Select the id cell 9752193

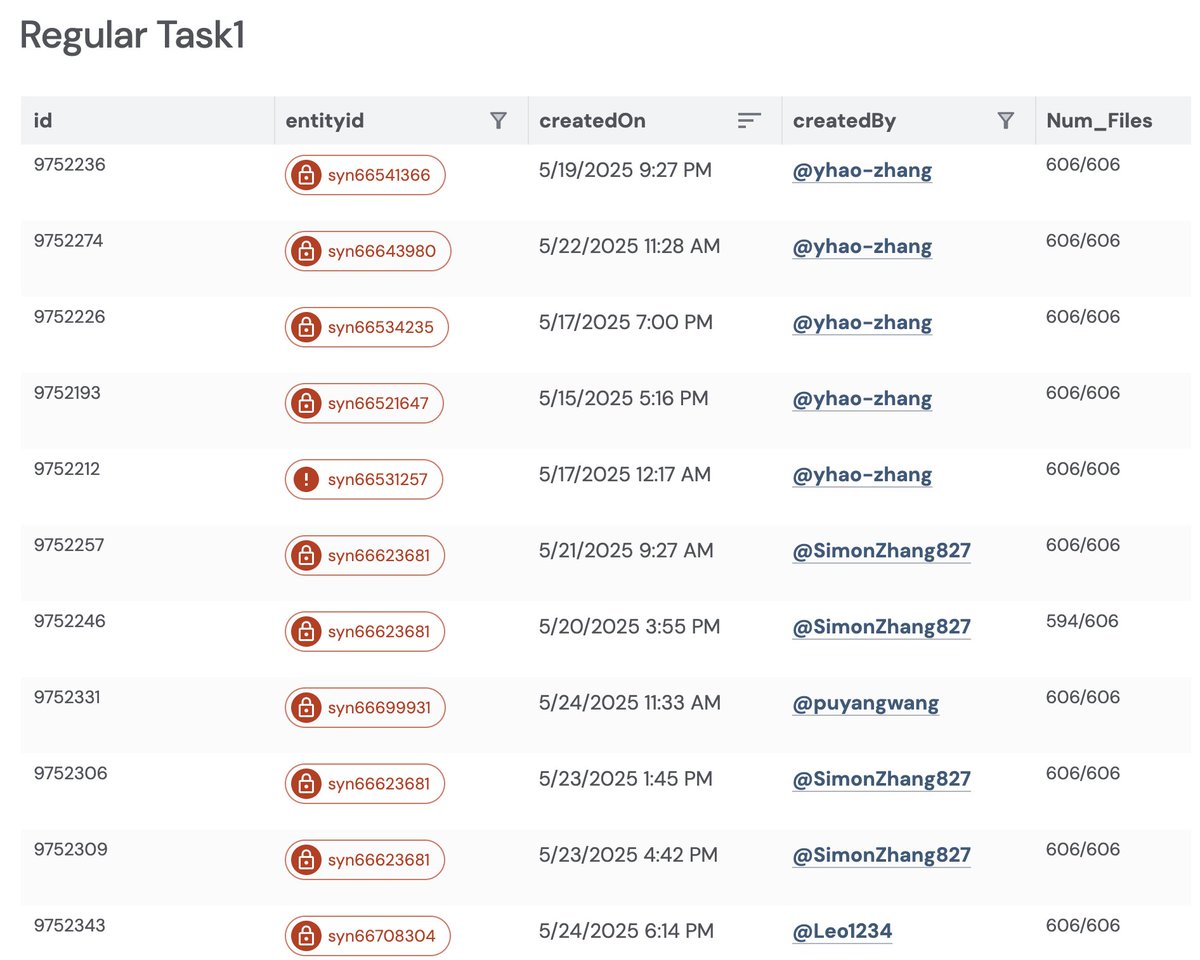click(x=68, y=392)
